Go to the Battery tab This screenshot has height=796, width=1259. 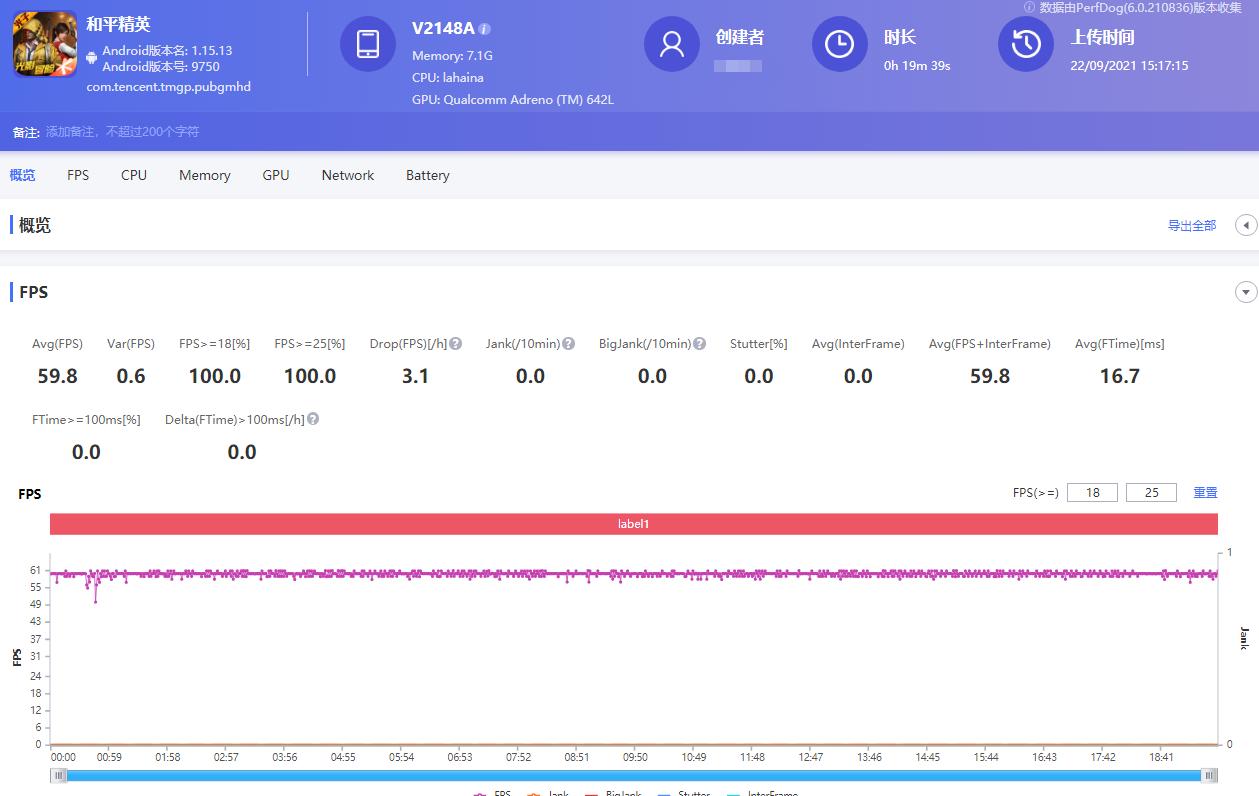(427, 175)
